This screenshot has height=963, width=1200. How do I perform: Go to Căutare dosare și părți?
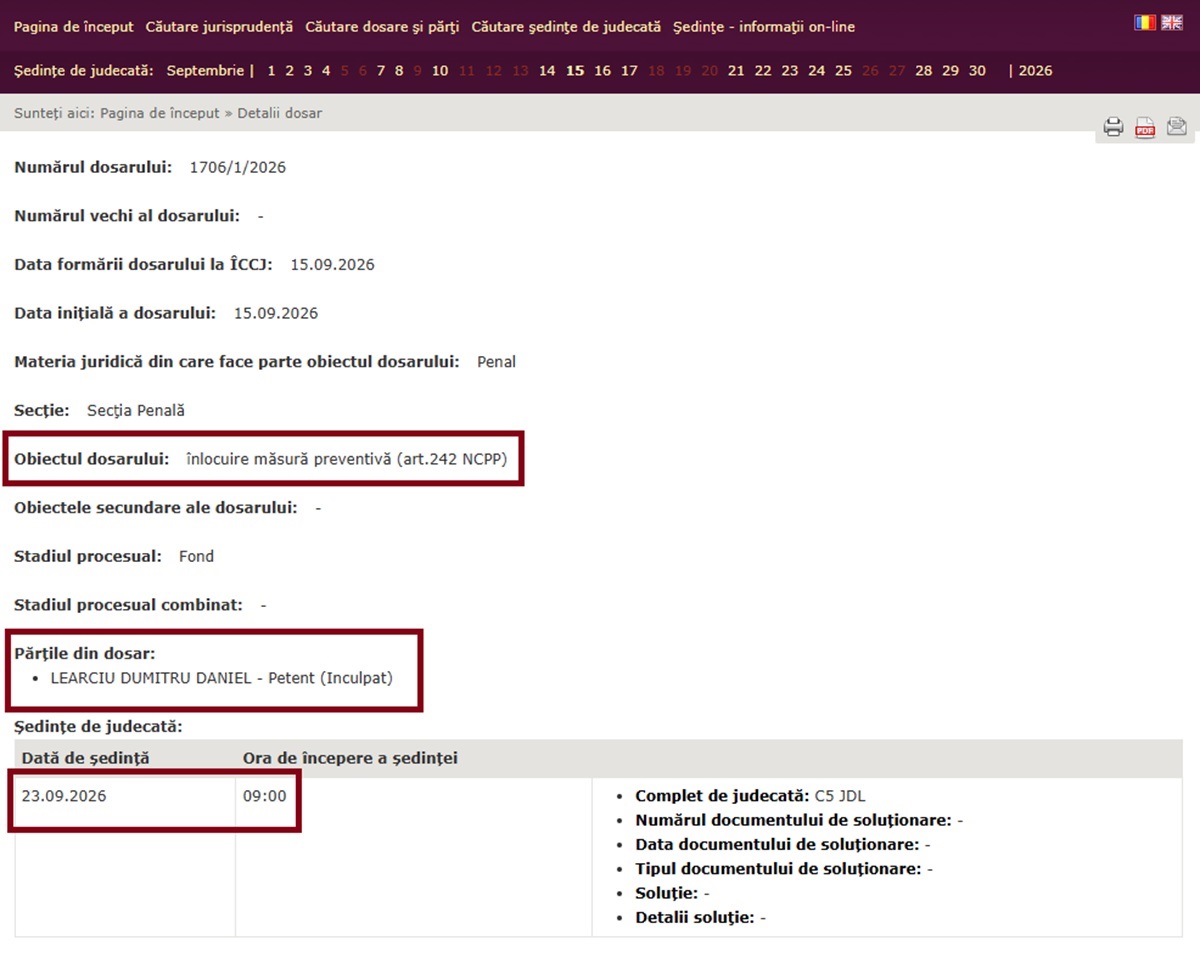coord(382,27)
